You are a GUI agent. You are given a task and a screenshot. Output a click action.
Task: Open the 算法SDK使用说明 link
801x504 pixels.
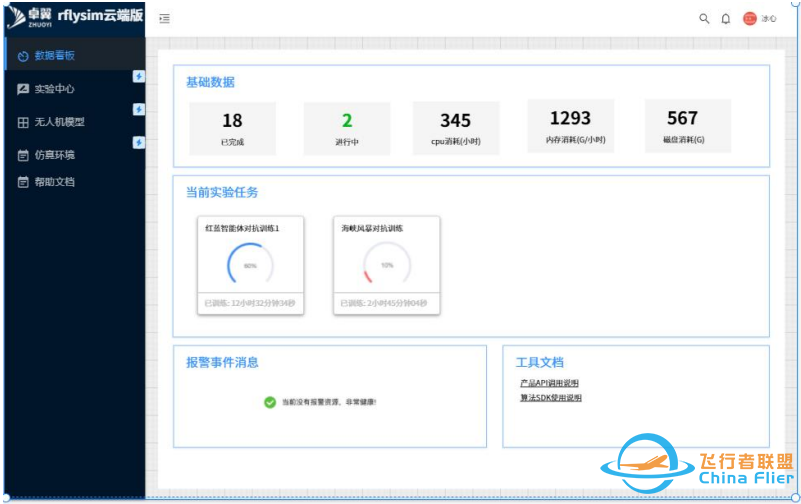(551, 398)
